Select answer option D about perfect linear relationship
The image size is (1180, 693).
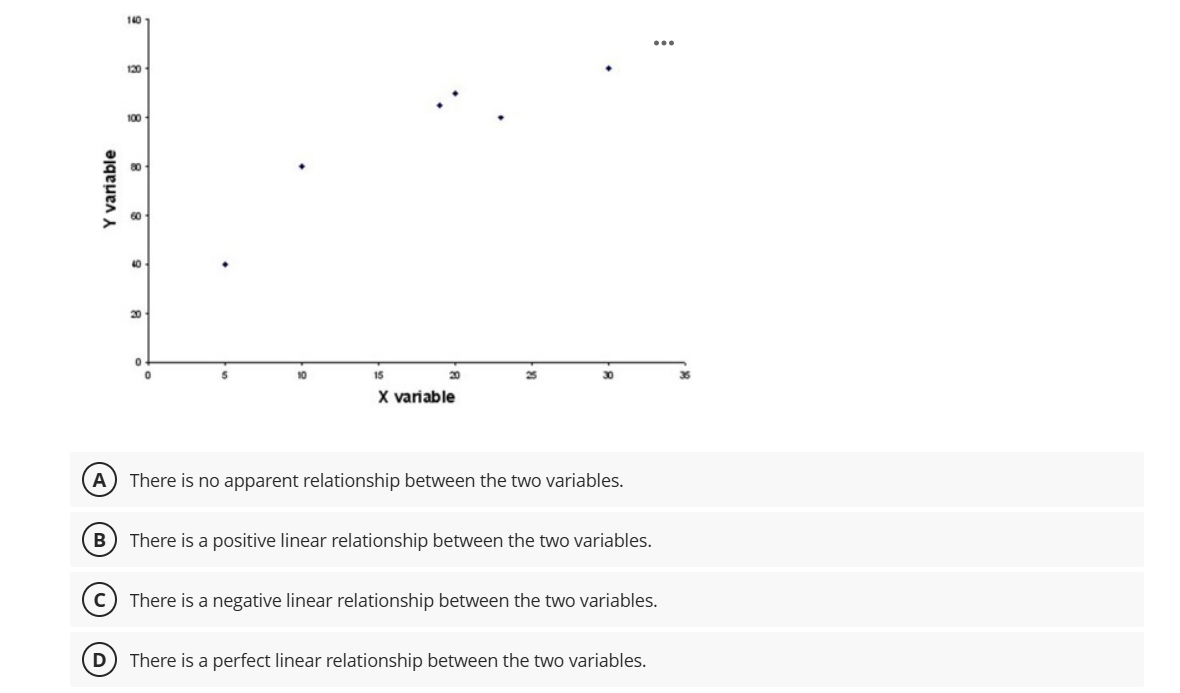click(x=388, y=660)
